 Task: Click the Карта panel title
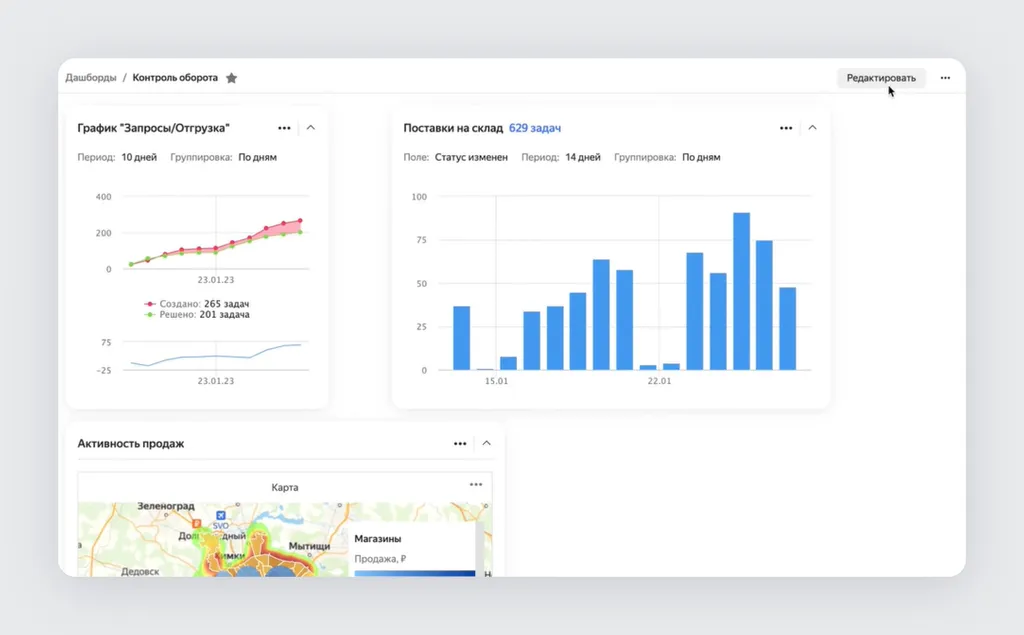[x=285, y=487]
